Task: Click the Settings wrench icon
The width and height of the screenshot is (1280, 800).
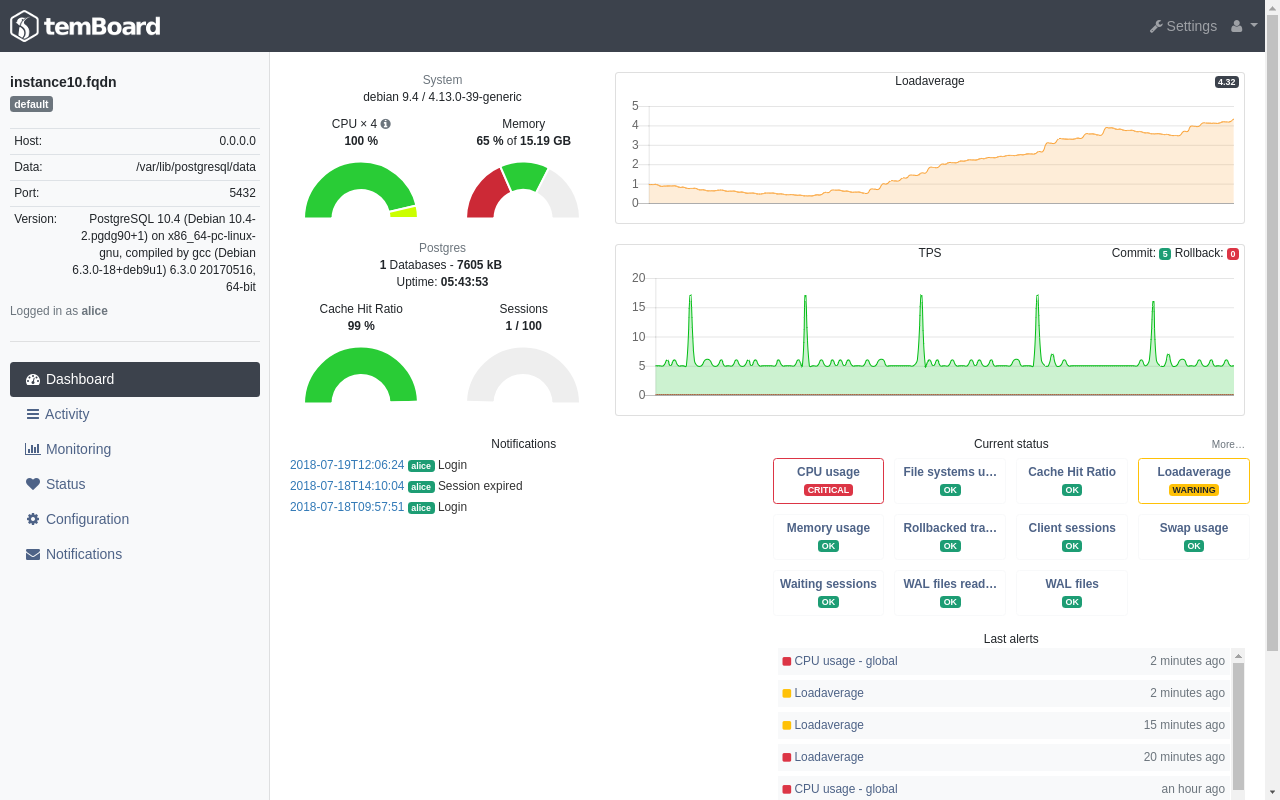Action: (x=1156, y=26)
